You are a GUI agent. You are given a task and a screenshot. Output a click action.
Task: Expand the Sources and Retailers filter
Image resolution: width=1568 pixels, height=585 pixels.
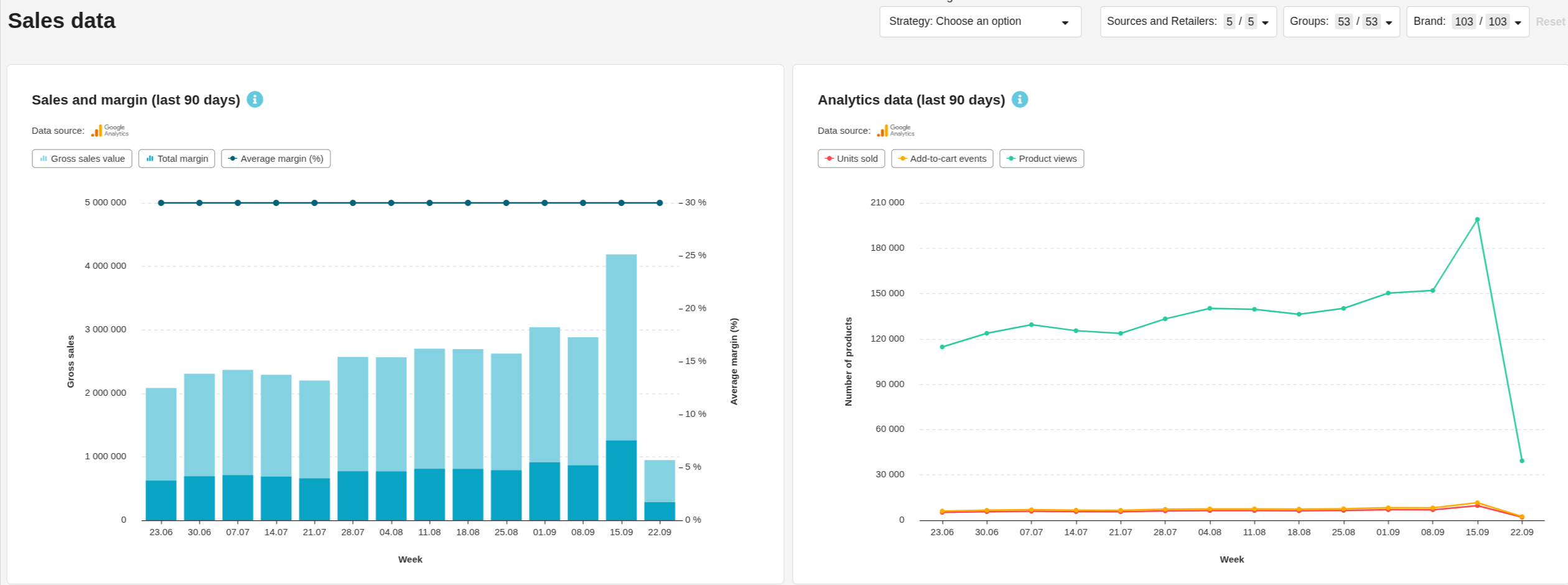(x=1187, y=22)
